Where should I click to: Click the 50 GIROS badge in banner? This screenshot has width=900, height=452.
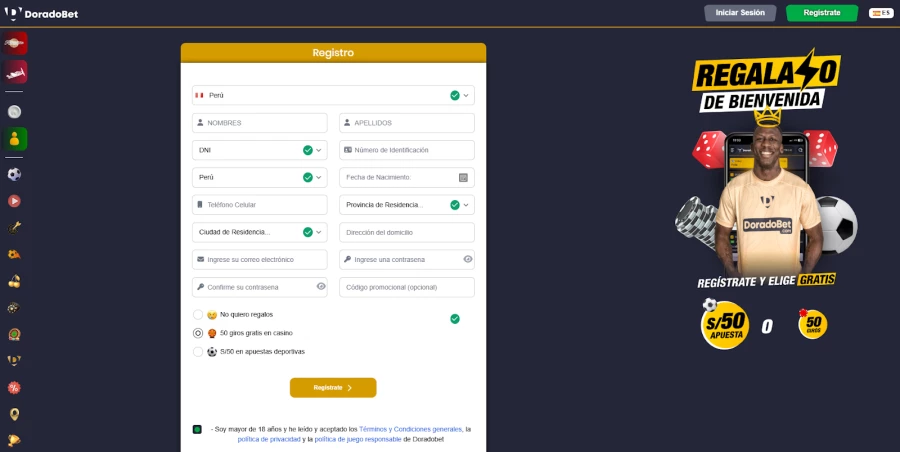[813, 324]
